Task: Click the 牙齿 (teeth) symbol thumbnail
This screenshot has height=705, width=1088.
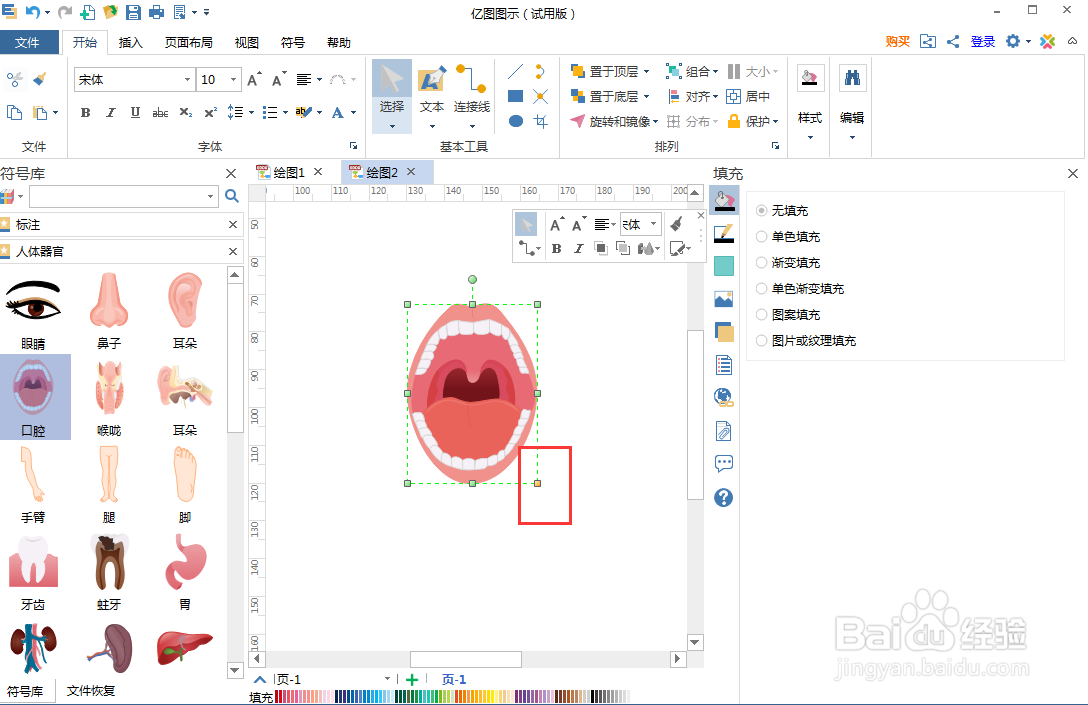Action: pos(33,561)
